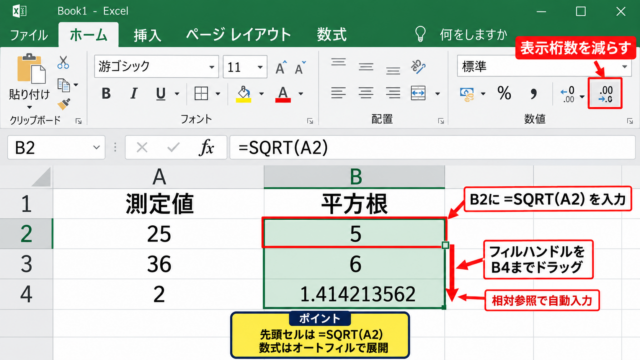The width and height of the screenshot is (640, 360).
Task: Expand the Paste options arrow
Action: coord(29,108)
